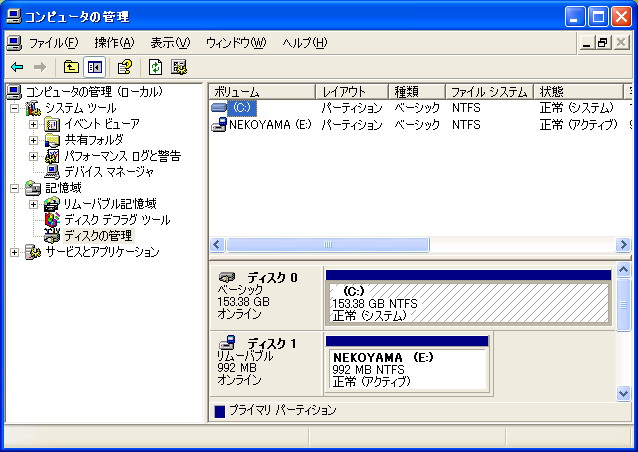The image size is (638, 452).
Task: Open the ウィンドウ(W) menu
Action: [236, 43]
